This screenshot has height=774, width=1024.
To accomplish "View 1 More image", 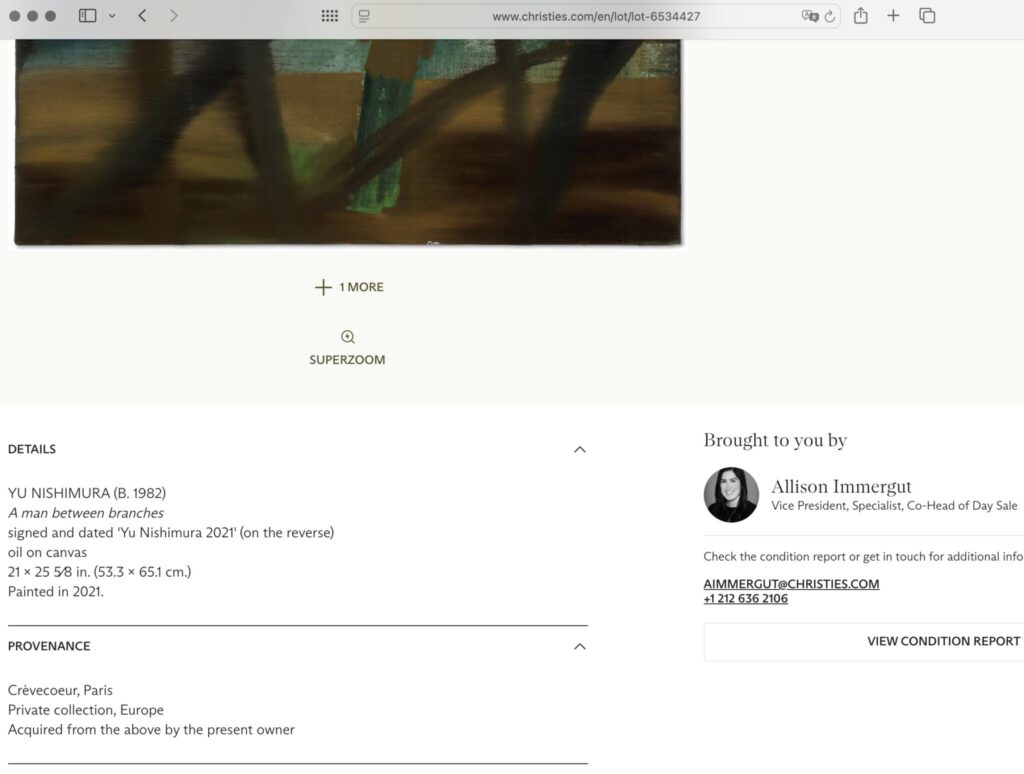I will click(349, 287).
